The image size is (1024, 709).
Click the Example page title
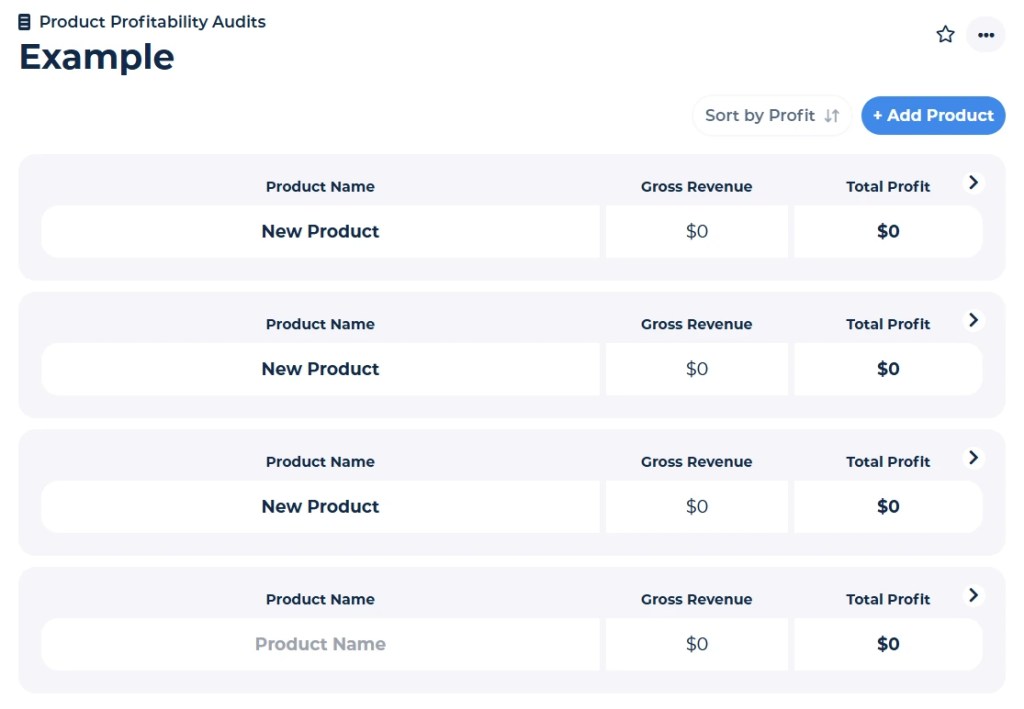click(x=97, y=57)
